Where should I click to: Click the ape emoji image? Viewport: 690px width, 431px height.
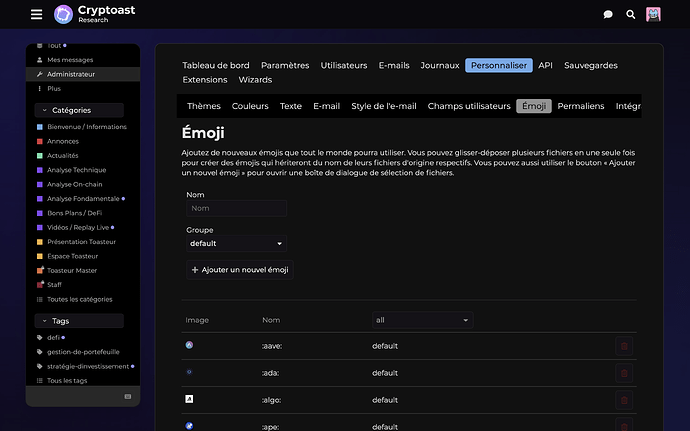tap(189, 426)
